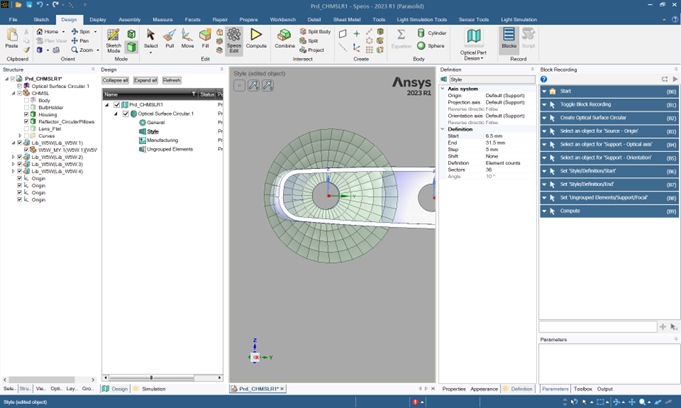Expand the Curves tree node

tap(20, 136)
